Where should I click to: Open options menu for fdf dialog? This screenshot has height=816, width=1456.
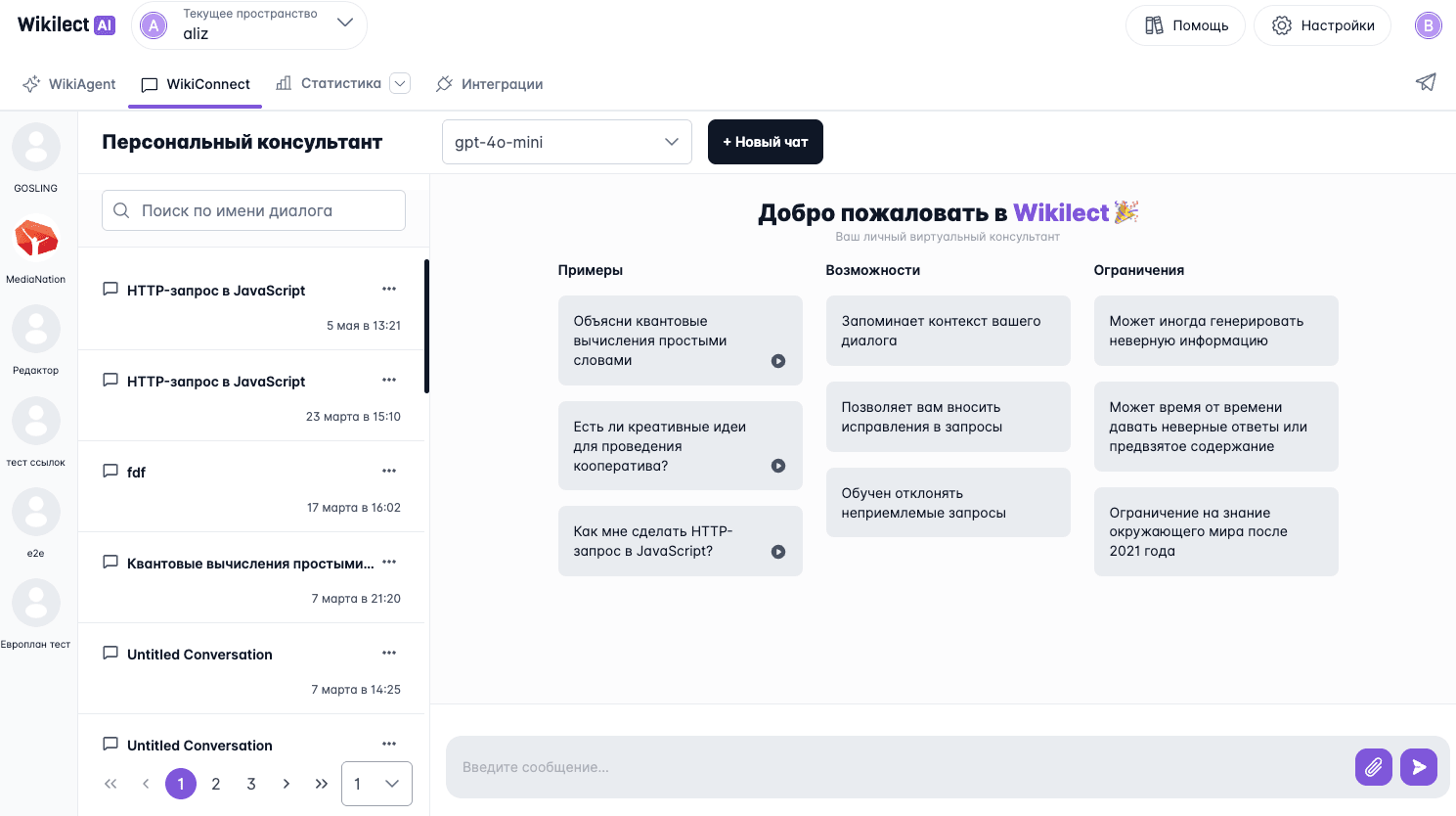[389, 471]
